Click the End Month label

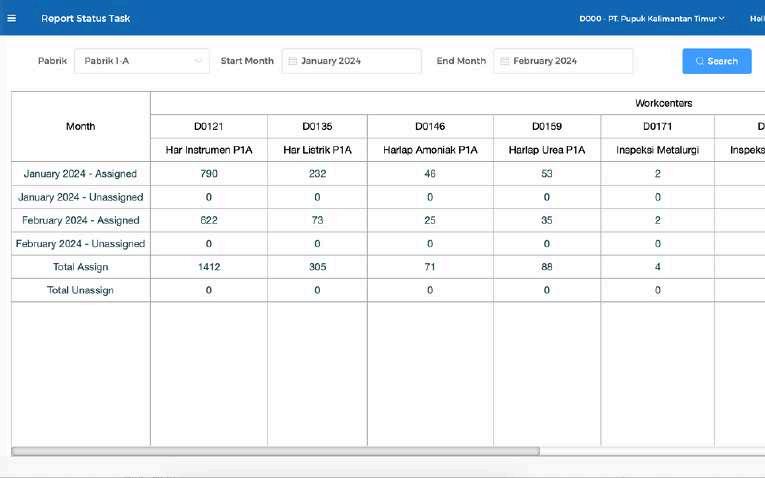coord(461,61)
